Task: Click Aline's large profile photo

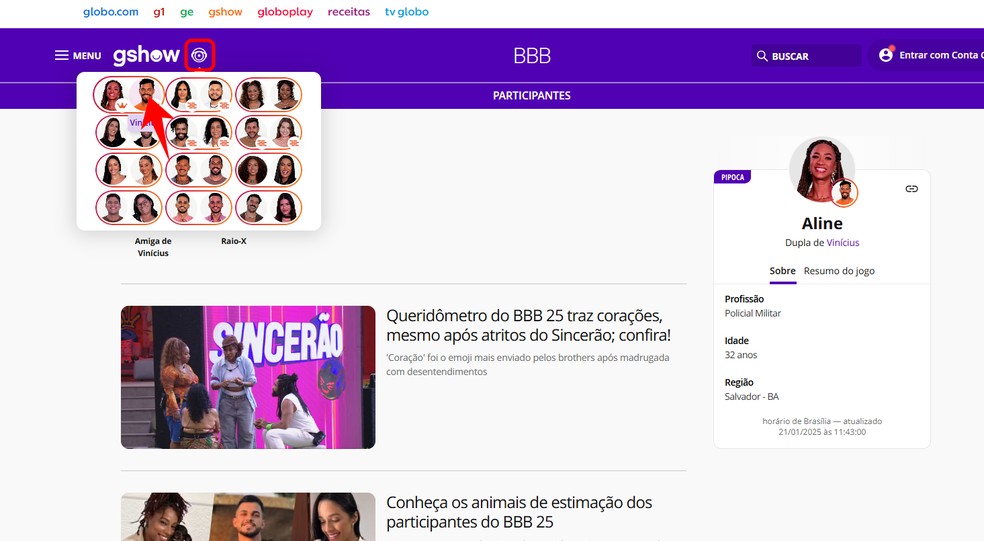Action: 821,169
